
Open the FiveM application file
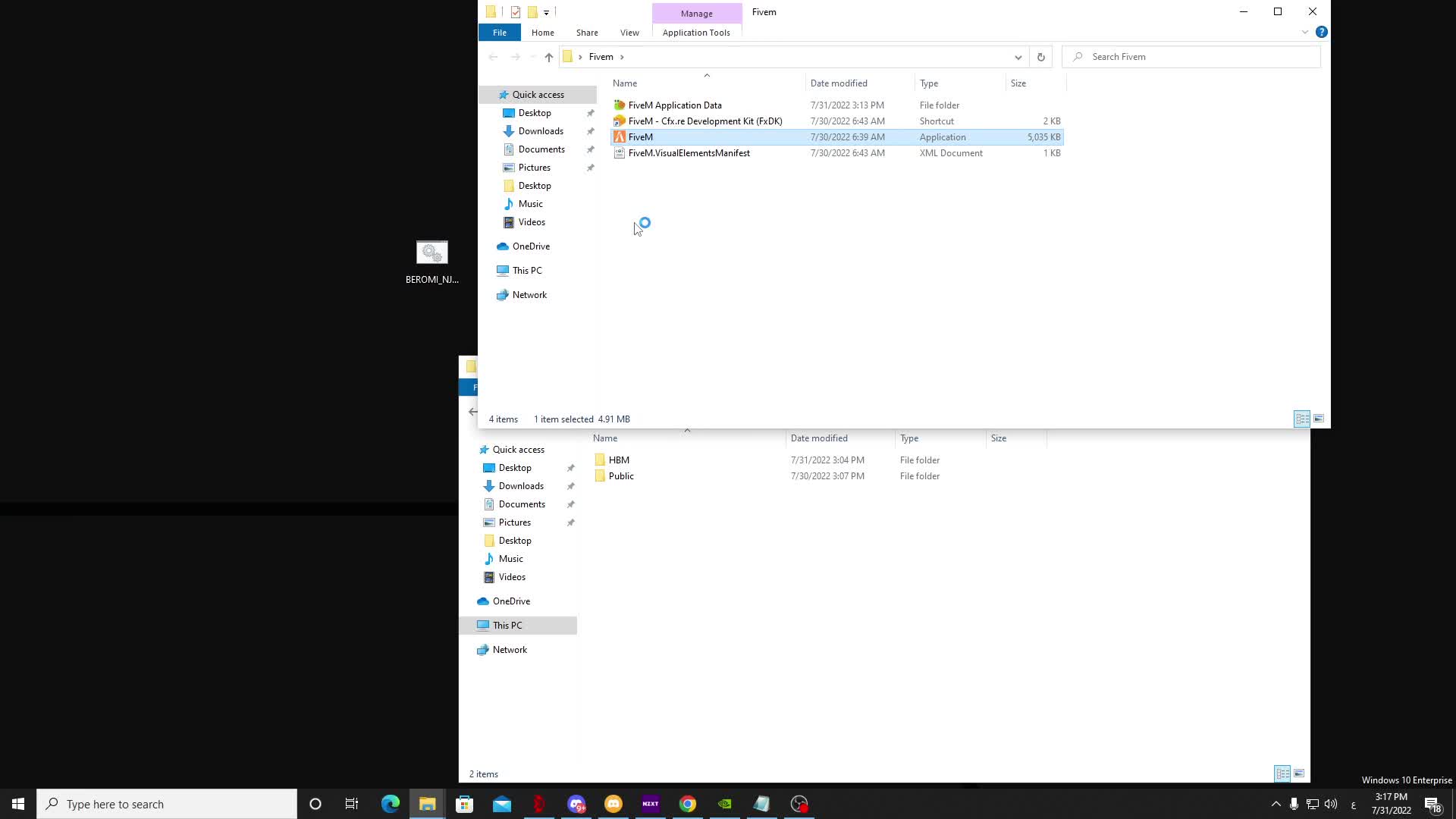coord(640,137)
